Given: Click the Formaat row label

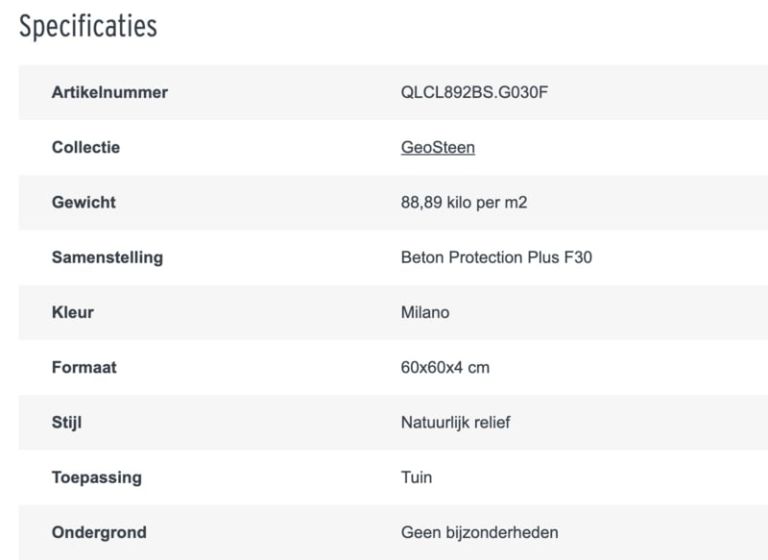Looking at the screenshot, I should (84, 368).
